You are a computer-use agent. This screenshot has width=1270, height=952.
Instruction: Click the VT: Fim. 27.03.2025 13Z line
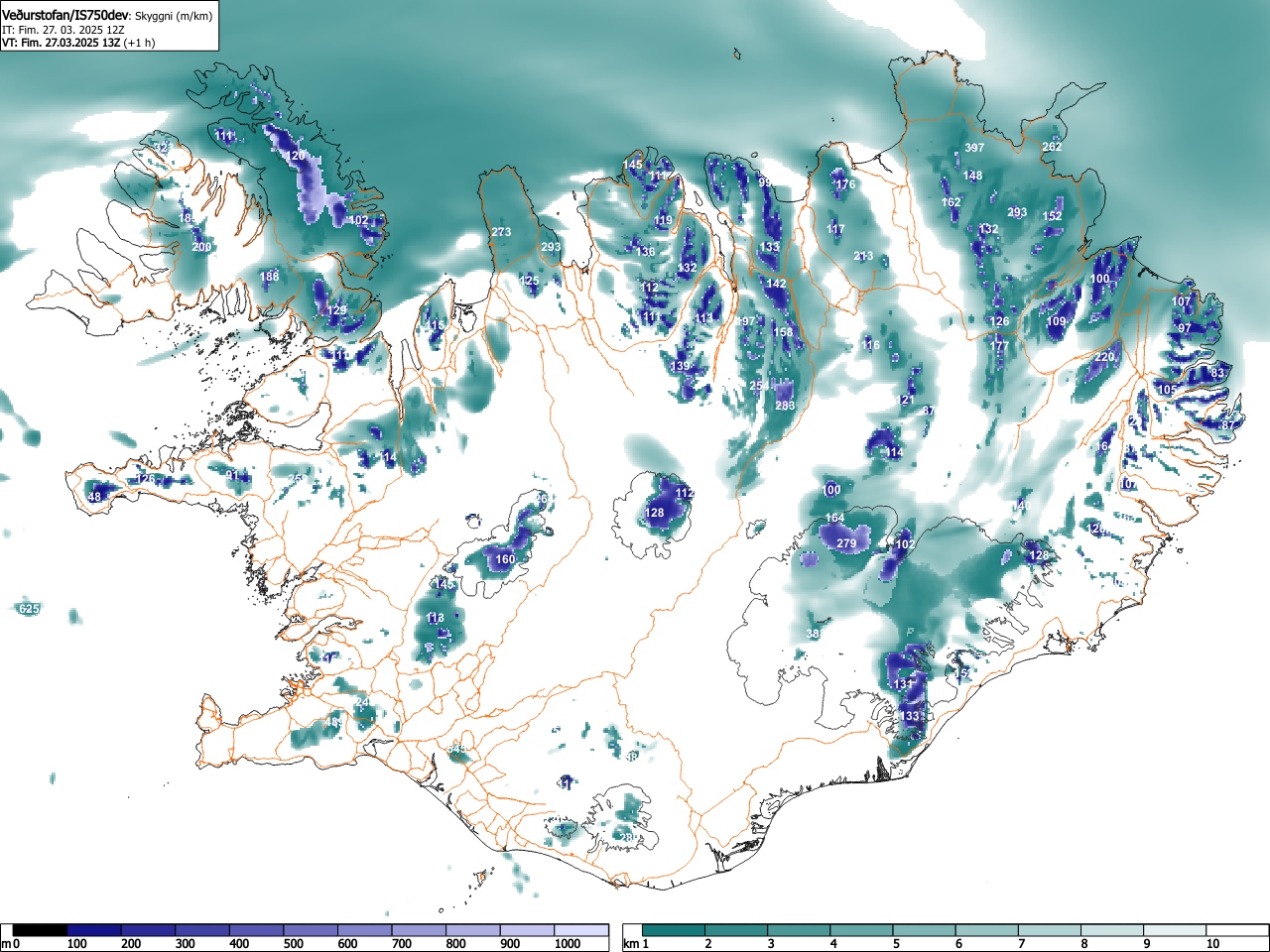pyautogui.click(x=78, y=43)
